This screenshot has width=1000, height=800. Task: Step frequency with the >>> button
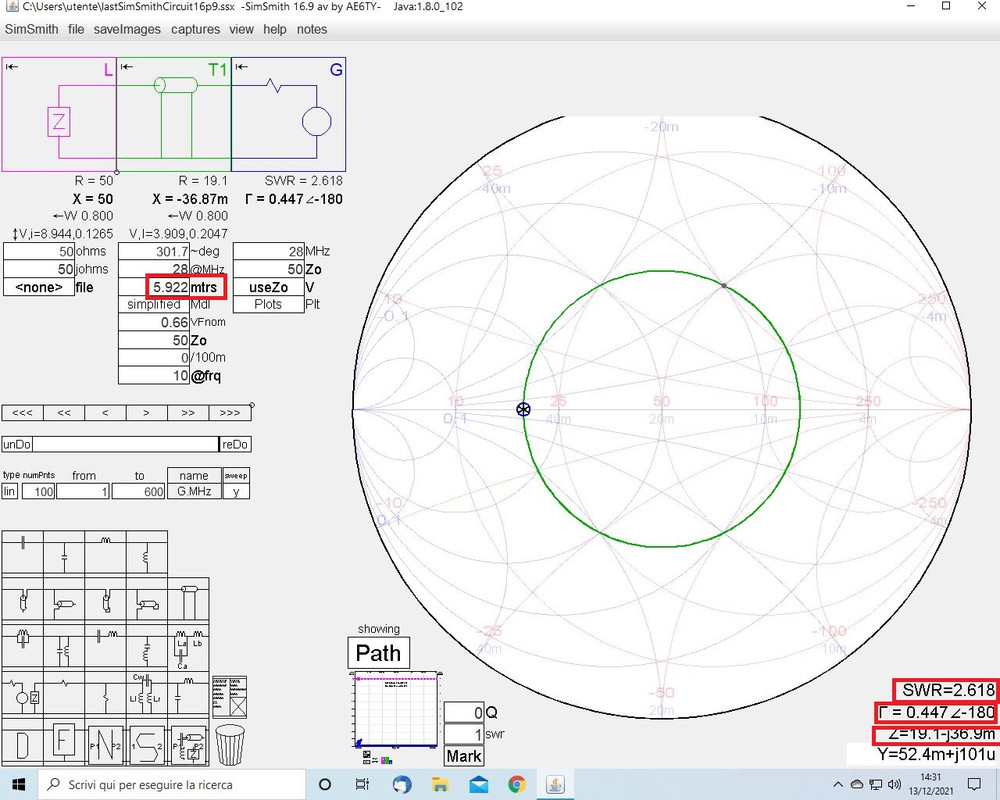(230, 413)
